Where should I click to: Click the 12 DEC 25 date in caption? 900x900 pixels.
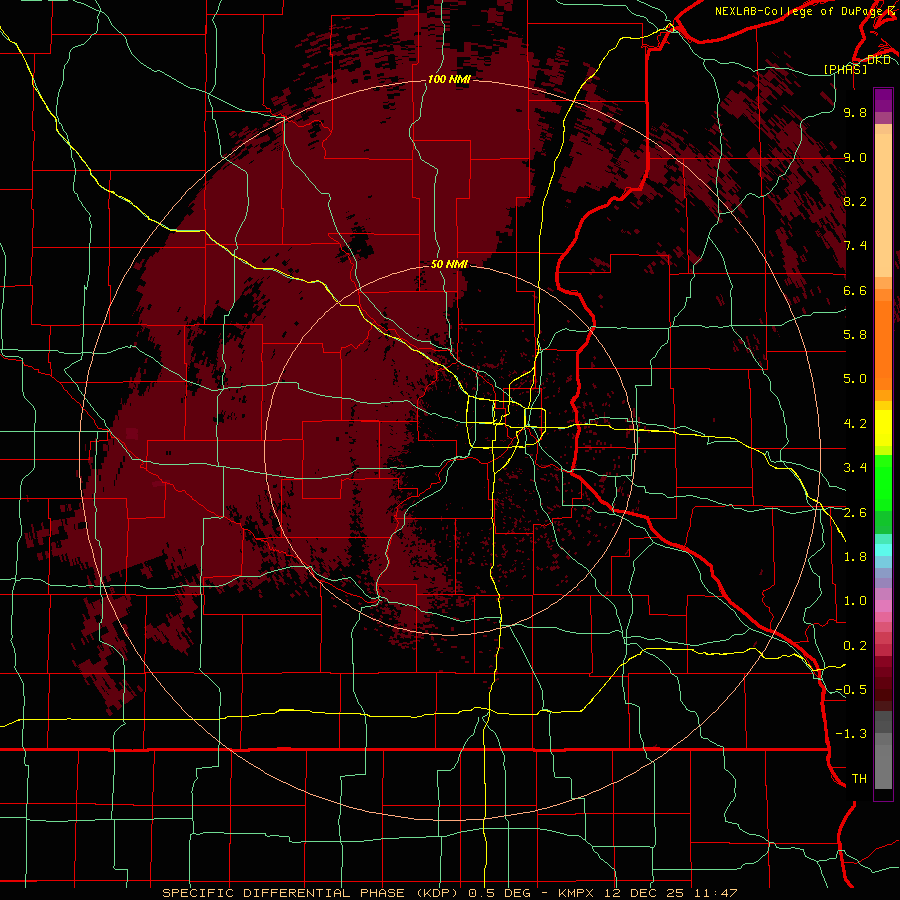point(642,893)
